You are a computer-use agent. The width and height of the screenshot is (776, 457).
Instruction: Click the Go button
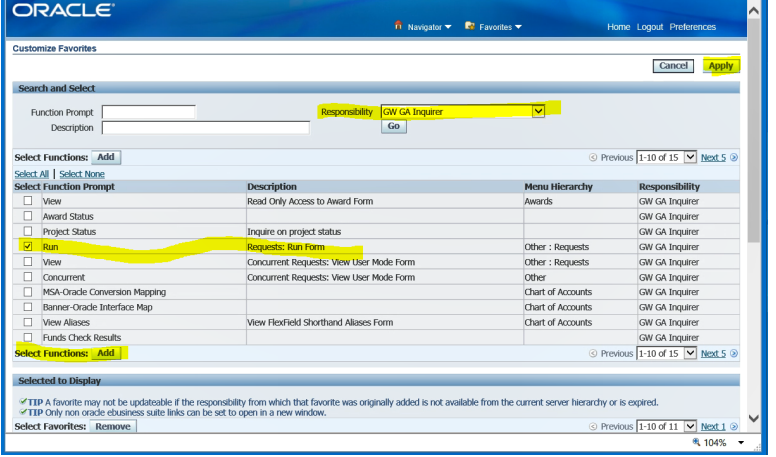[393, 126]
